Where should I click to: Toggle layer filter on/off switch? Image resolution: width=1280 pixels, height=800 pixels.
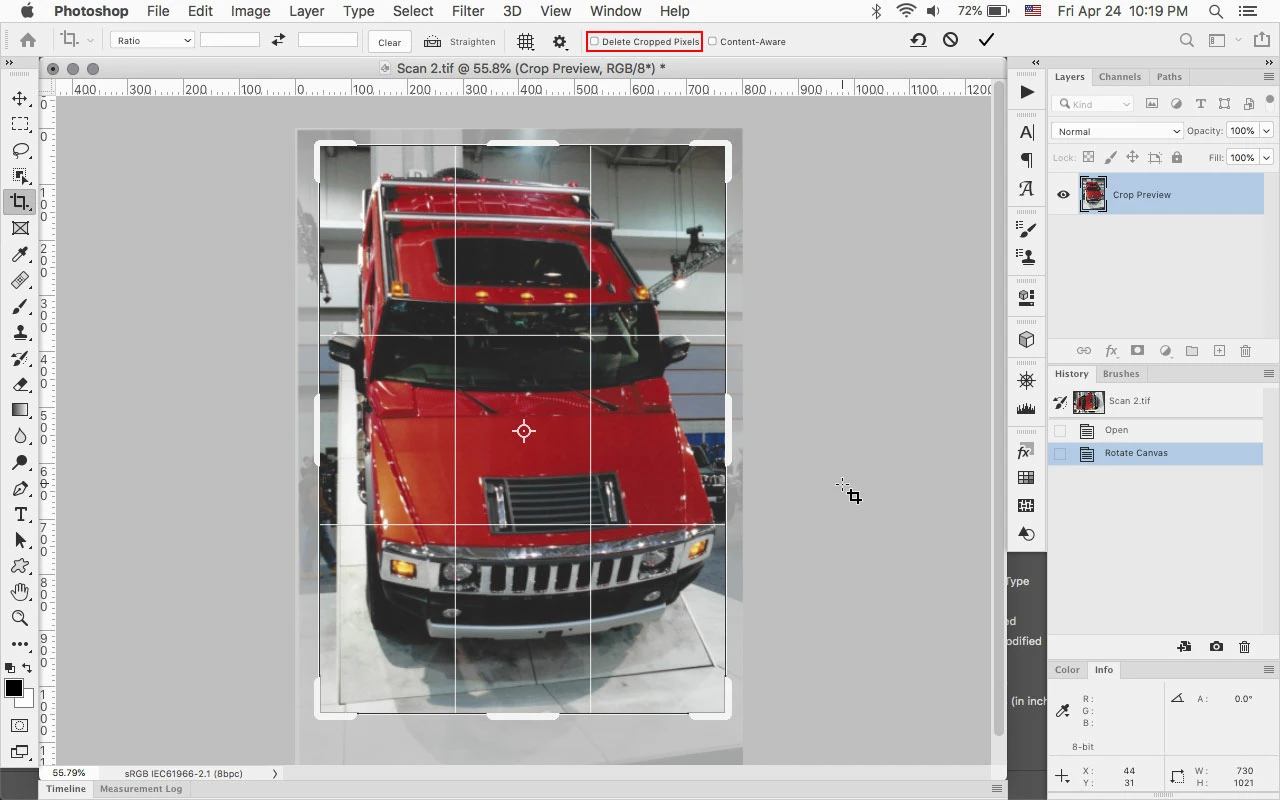tap(1270, 99)
